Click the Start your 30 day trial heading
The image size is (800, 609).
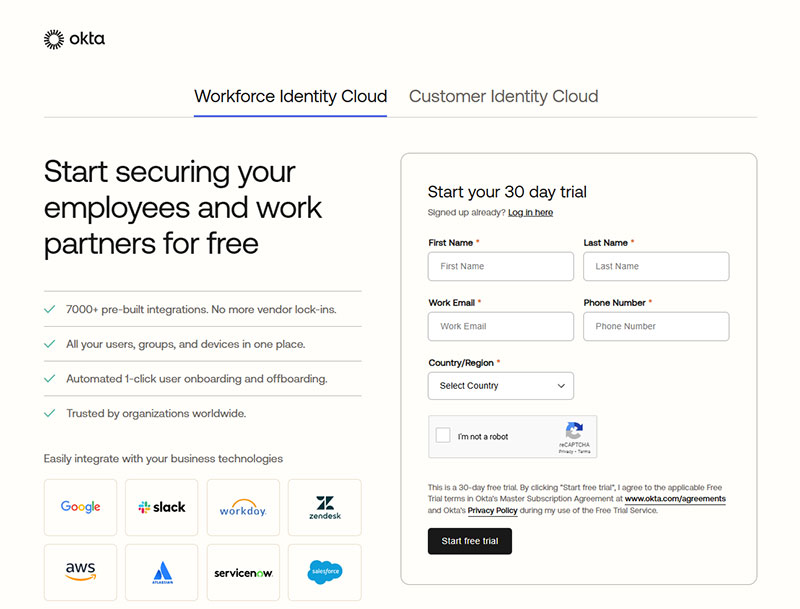(507, 192)
